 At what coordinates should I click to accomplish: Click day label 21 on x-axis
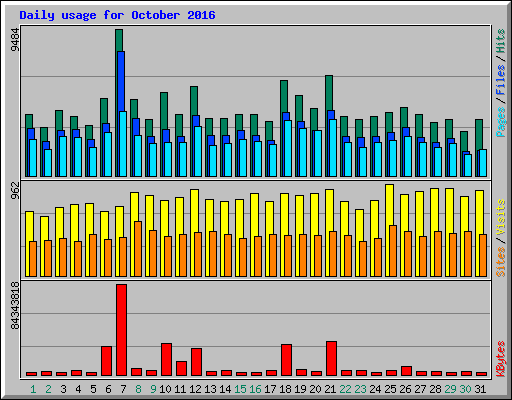[330, 389]
